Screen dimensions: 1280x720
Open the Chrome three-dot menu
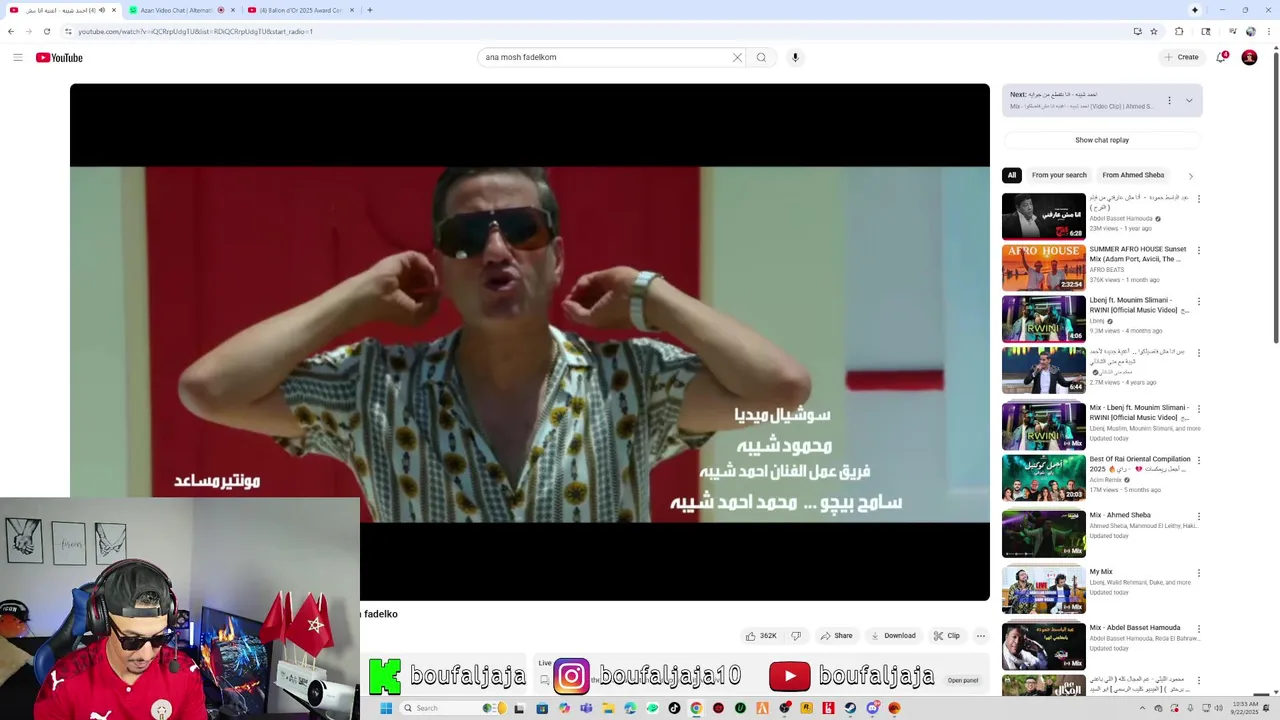coord(1271,31)
